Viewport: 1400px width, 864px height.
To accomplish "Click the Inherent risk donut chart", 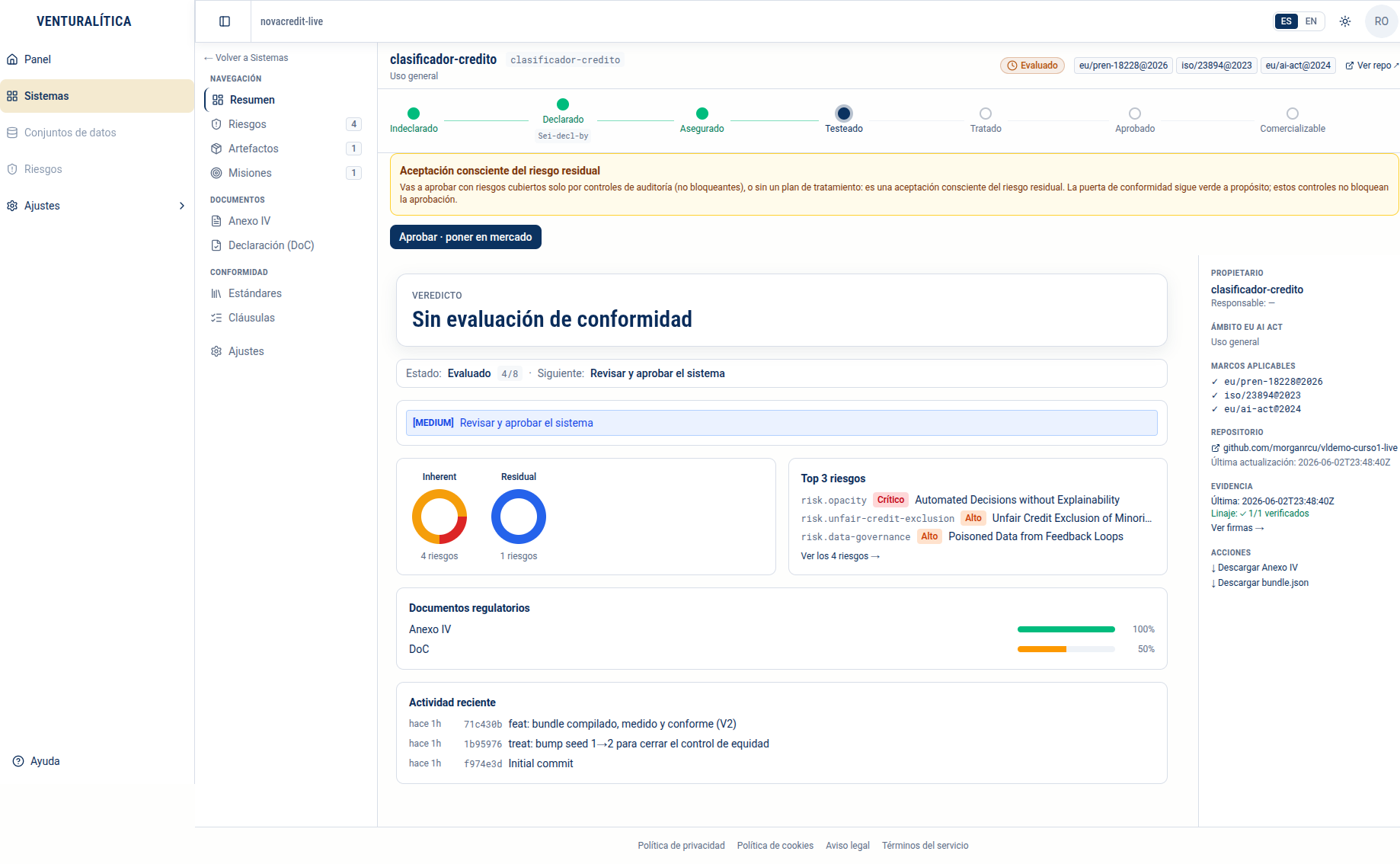I will point(439,517).
